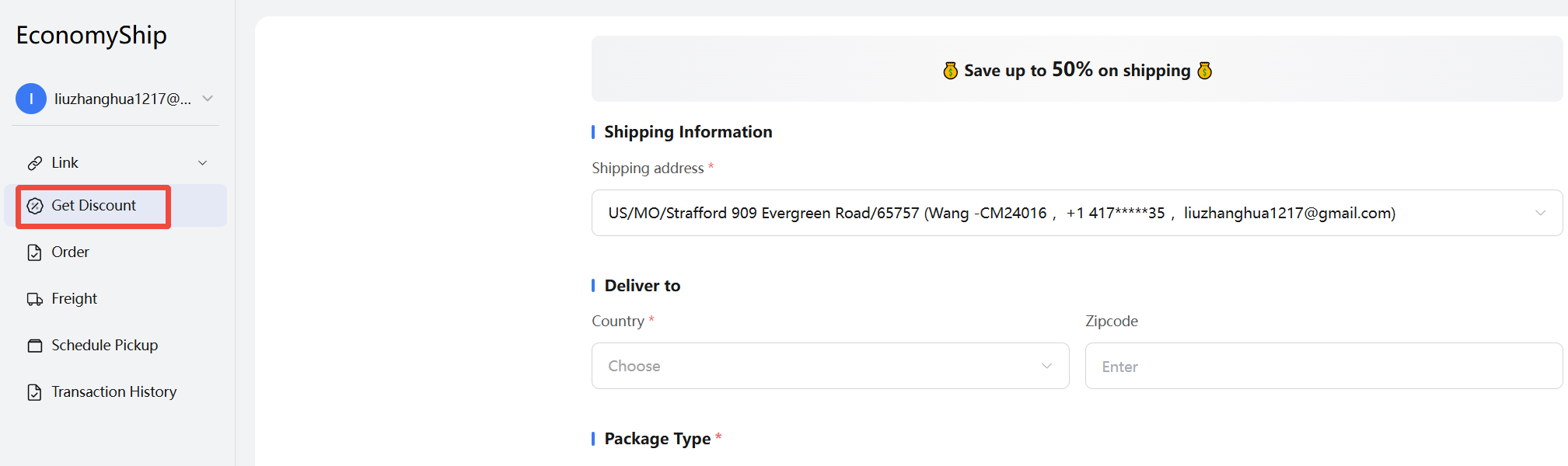Image resolution: width=1568 pixels, height=466 pixels.
Task: Click the Link chain icon in sidebar
Action: pyautogui.click(x=35, y=163)
